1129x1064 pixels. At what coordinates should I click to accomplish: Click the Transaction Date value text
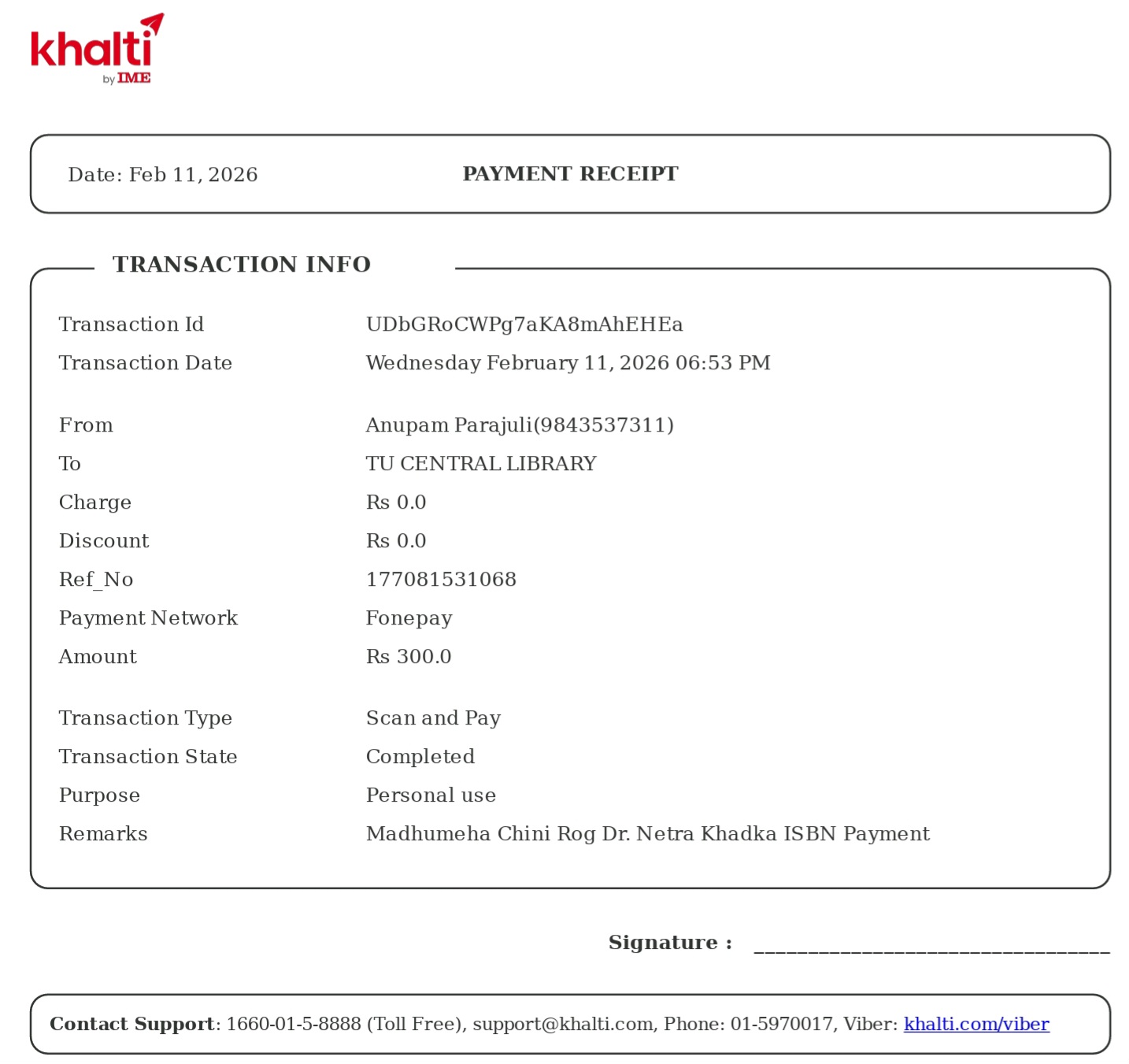[x=568, y=363]
